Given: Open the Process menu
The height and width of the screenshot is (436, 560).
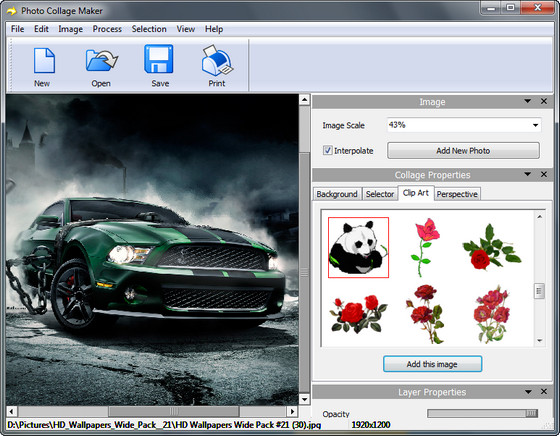Looking at the screenshot, I should [107, 29].
